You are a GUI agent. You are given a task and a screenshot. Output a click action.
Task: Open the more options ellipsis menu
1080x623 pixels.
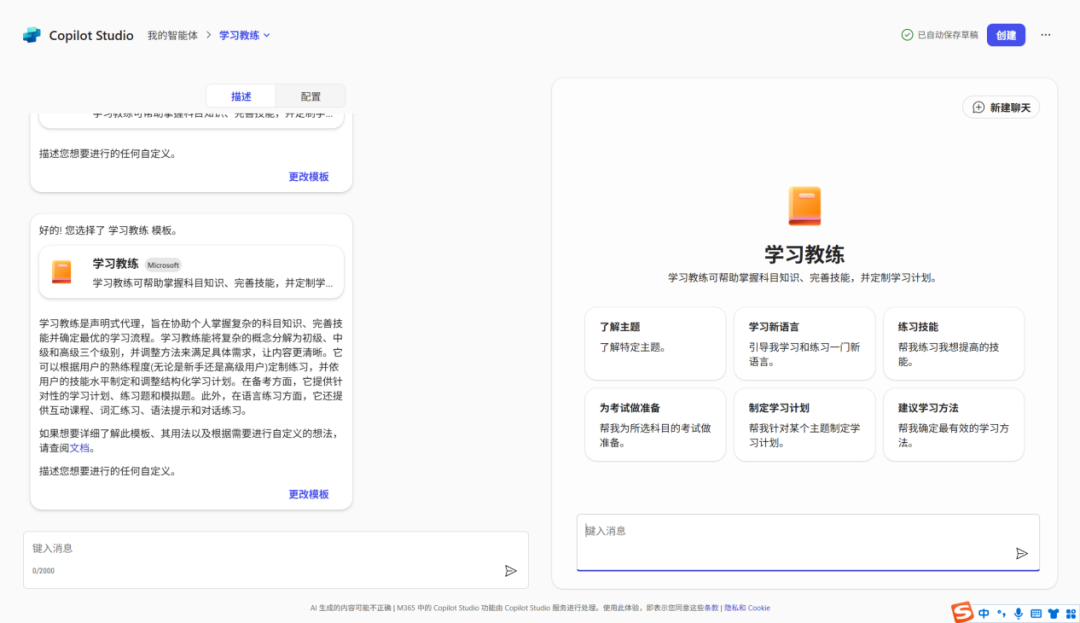pos(1045,35)
